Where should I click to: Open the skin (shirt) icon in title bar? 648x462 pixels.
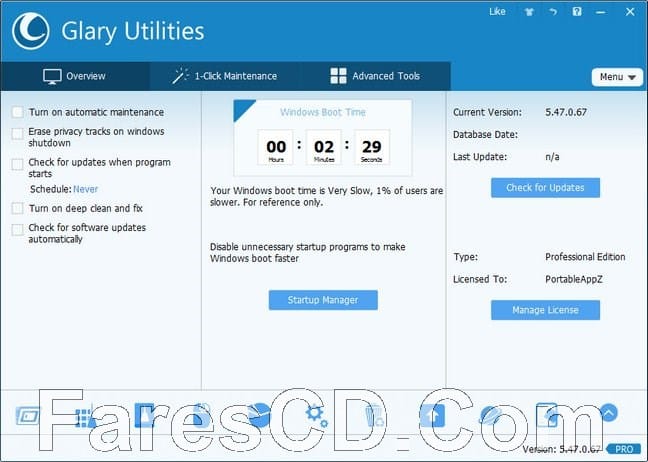tap(529, 12)
